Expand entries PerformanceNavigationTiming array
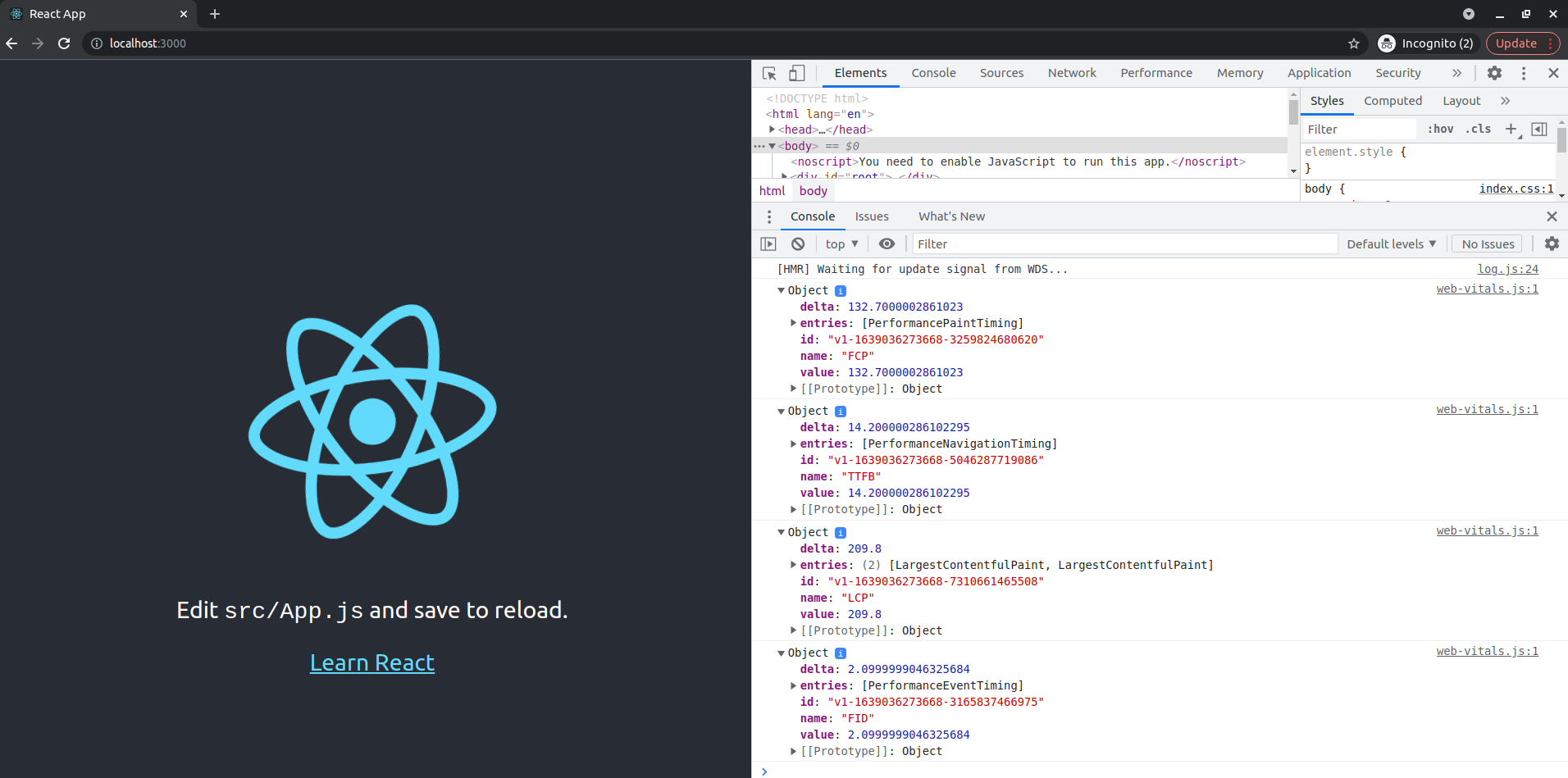The width and height of the screenshot is (1568, 778). [x=793, y=444]
